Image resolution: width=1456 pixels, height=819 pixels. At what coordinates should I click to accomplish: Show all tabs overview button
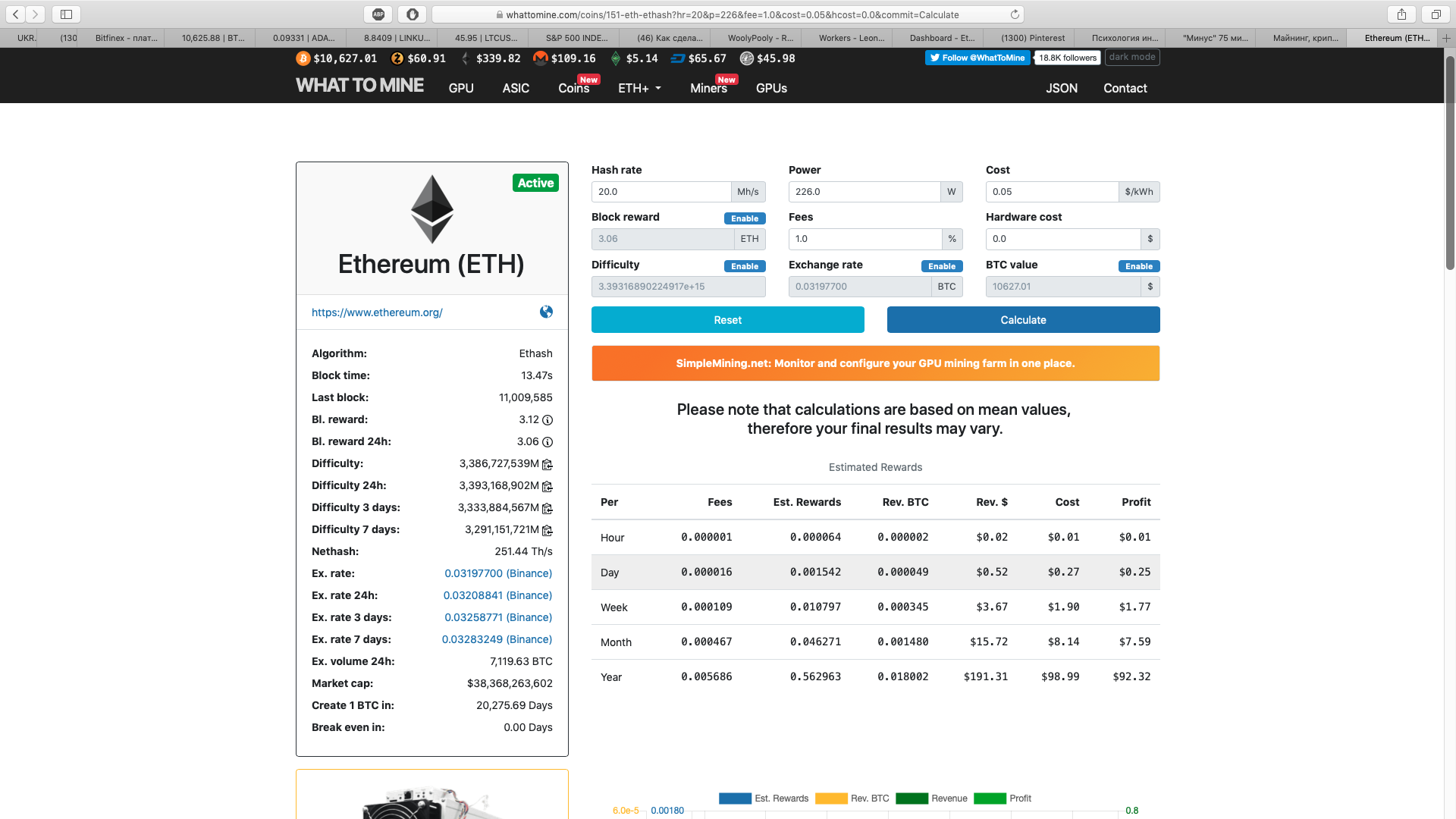[1436, 14]
